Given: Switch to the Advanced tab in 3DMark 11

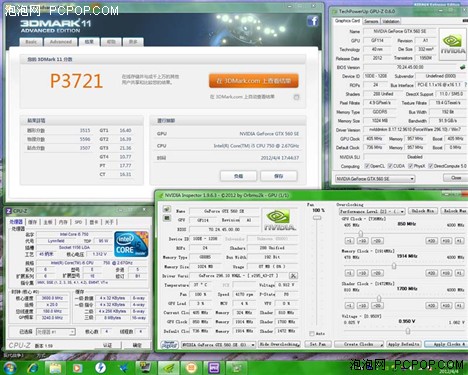Looking at the screenshot, I should click(x=61, y=42).
